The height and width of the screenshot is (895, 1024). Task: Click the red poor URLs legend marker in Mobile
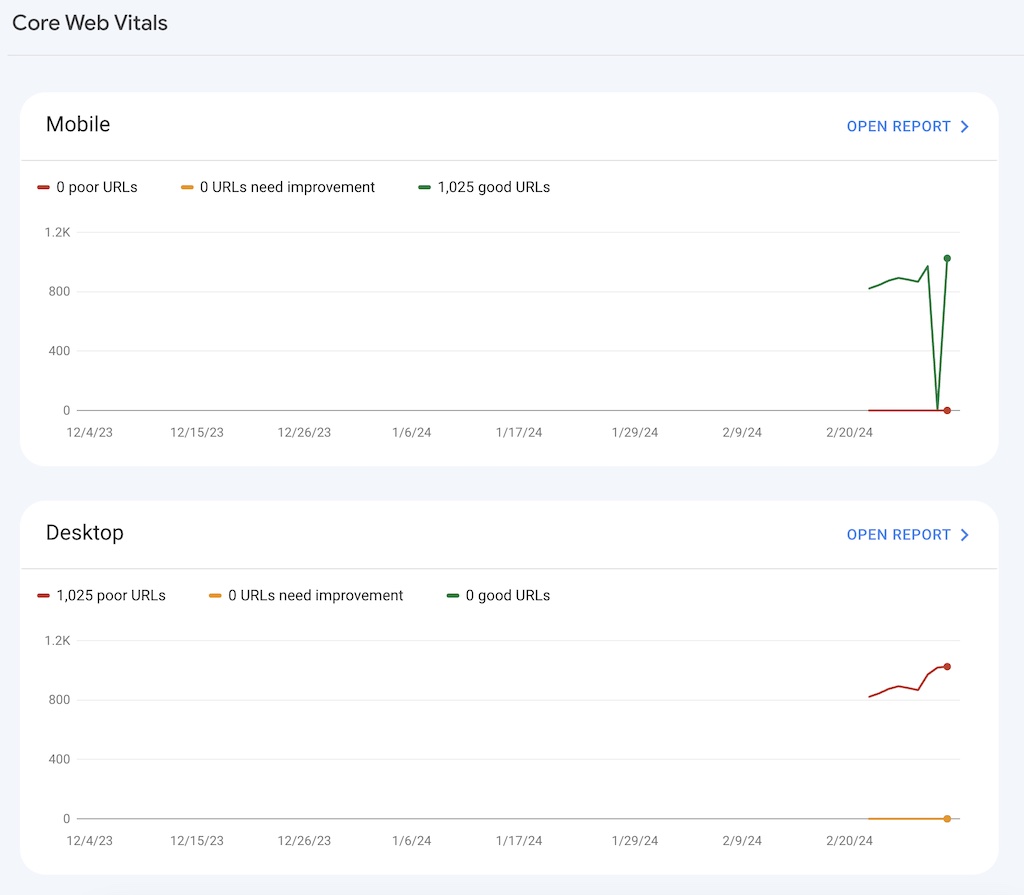43,188
